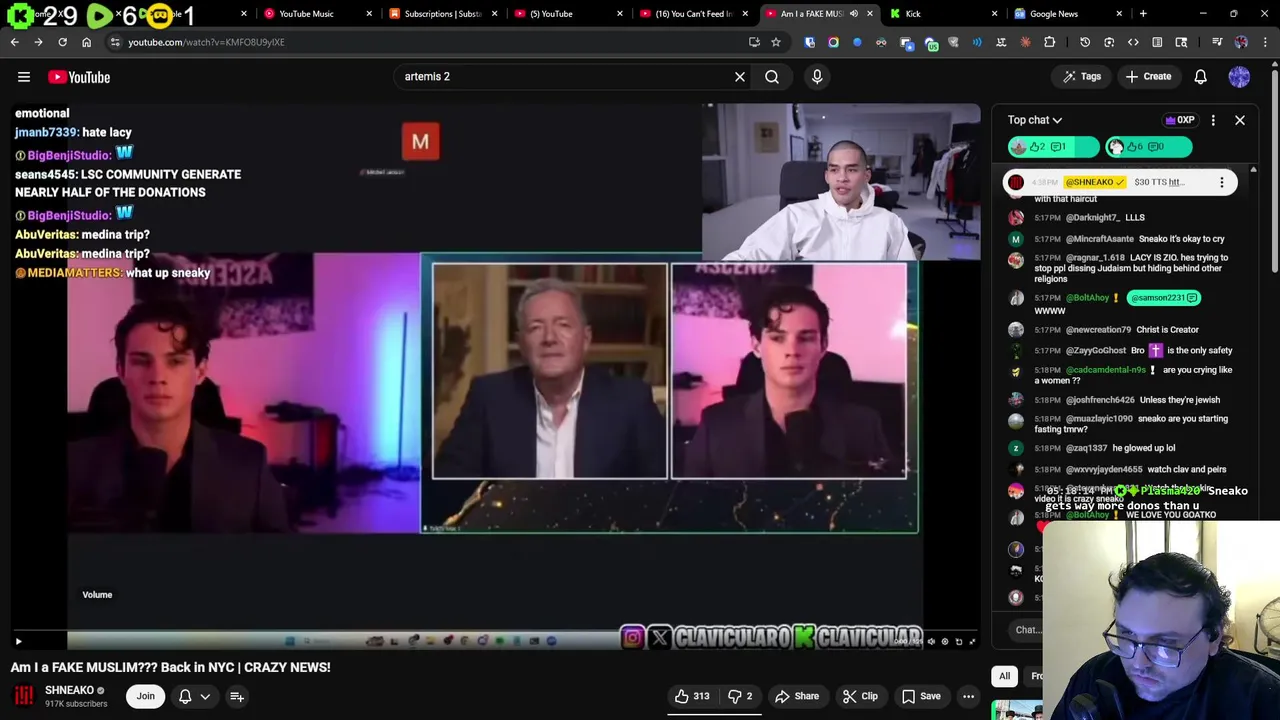Open the pinned SHNEAKO message options
This screenshot has width=1280, height=720.
tap(1221, 182)
